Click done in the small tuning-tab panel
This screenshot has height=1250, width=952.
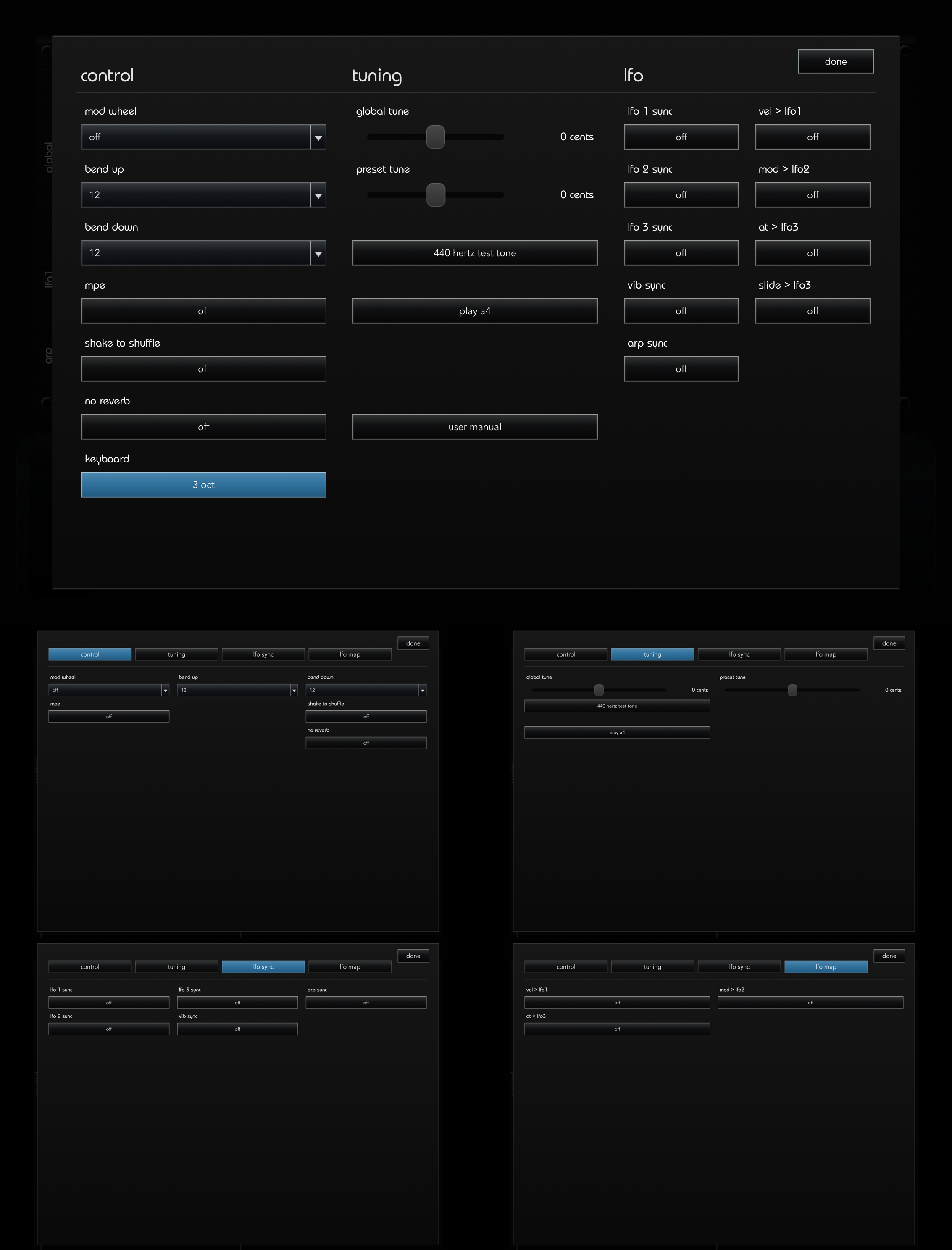click(x=889, y=643)
